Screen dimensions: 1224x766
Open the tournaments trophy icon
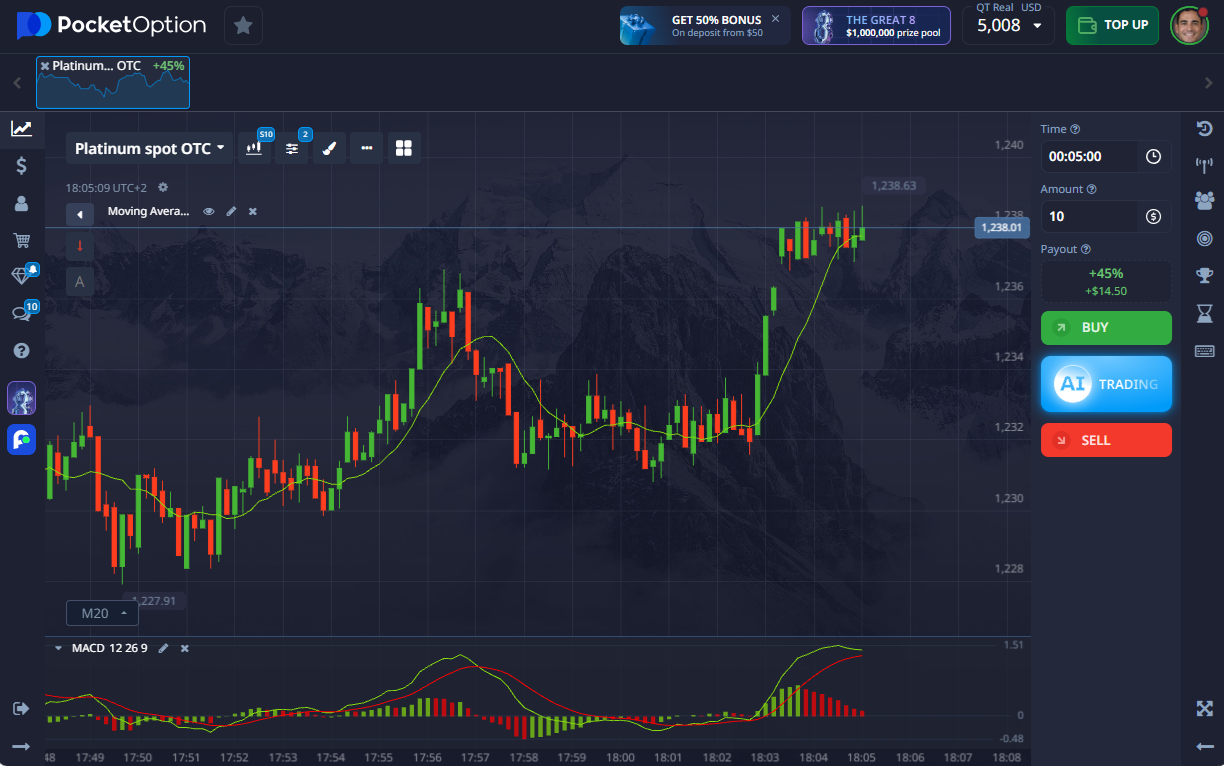[x=1204, y=276]
